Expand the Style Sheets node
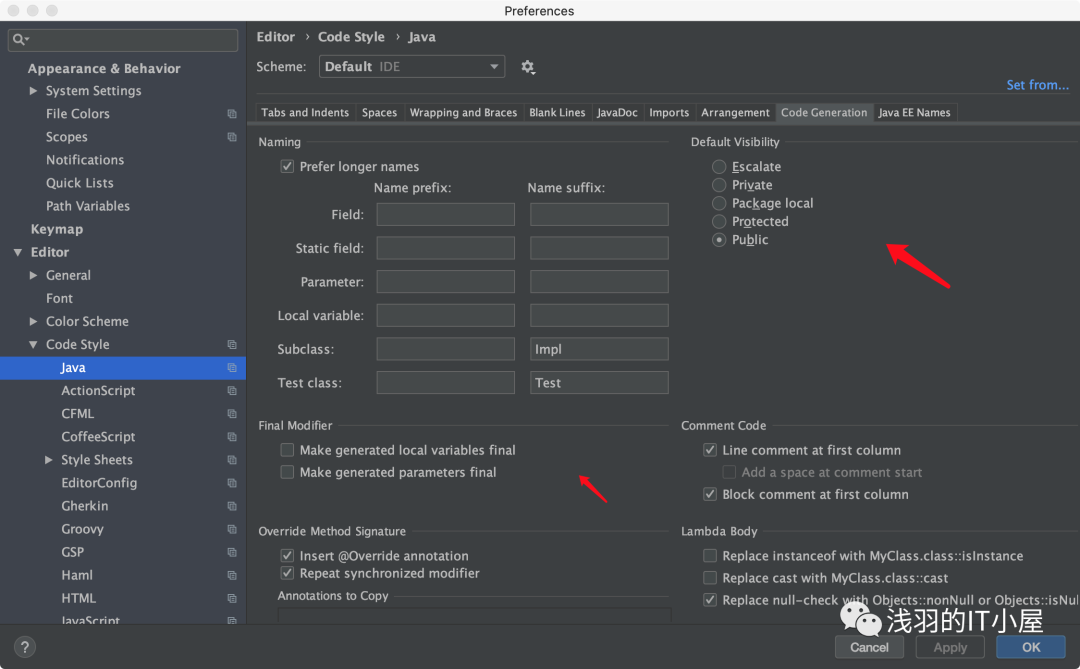Screen dimensions: 1080x669 click(48, 460)
